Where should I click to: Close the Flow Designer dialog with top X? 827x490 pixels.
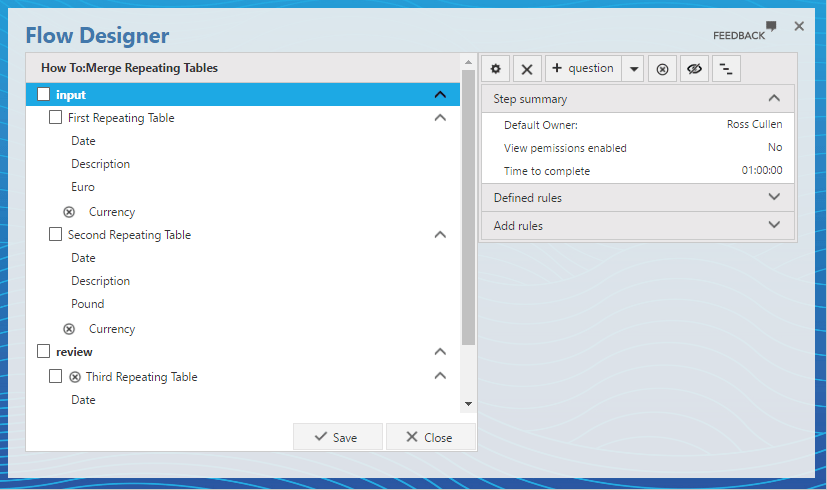pos(799,26)
